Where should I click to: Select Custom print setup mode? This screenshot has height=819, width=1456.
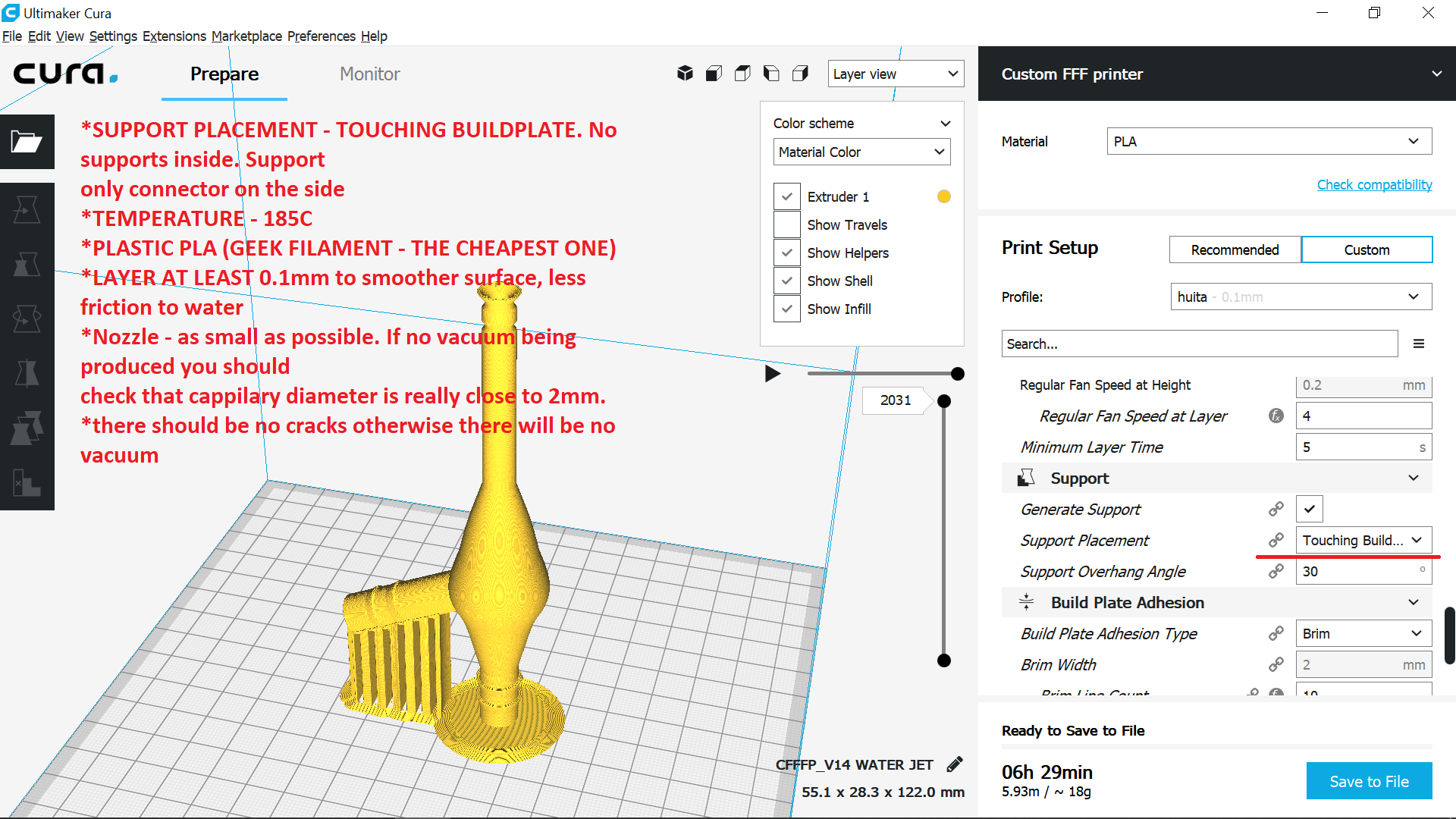1367,249
